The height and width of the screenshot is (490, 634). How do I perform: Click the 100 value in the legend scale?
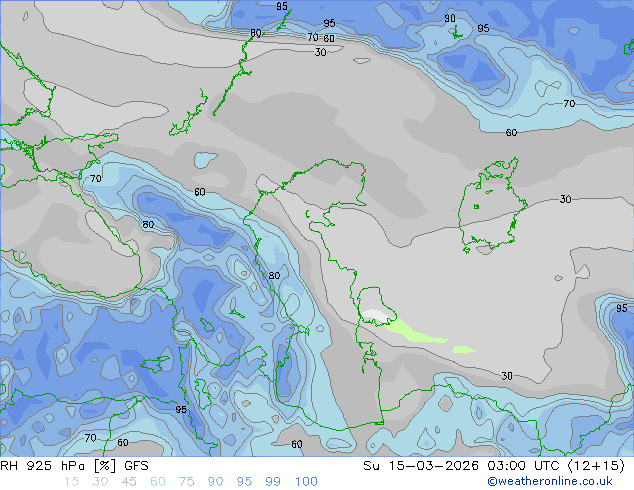[x=306, y=482]
